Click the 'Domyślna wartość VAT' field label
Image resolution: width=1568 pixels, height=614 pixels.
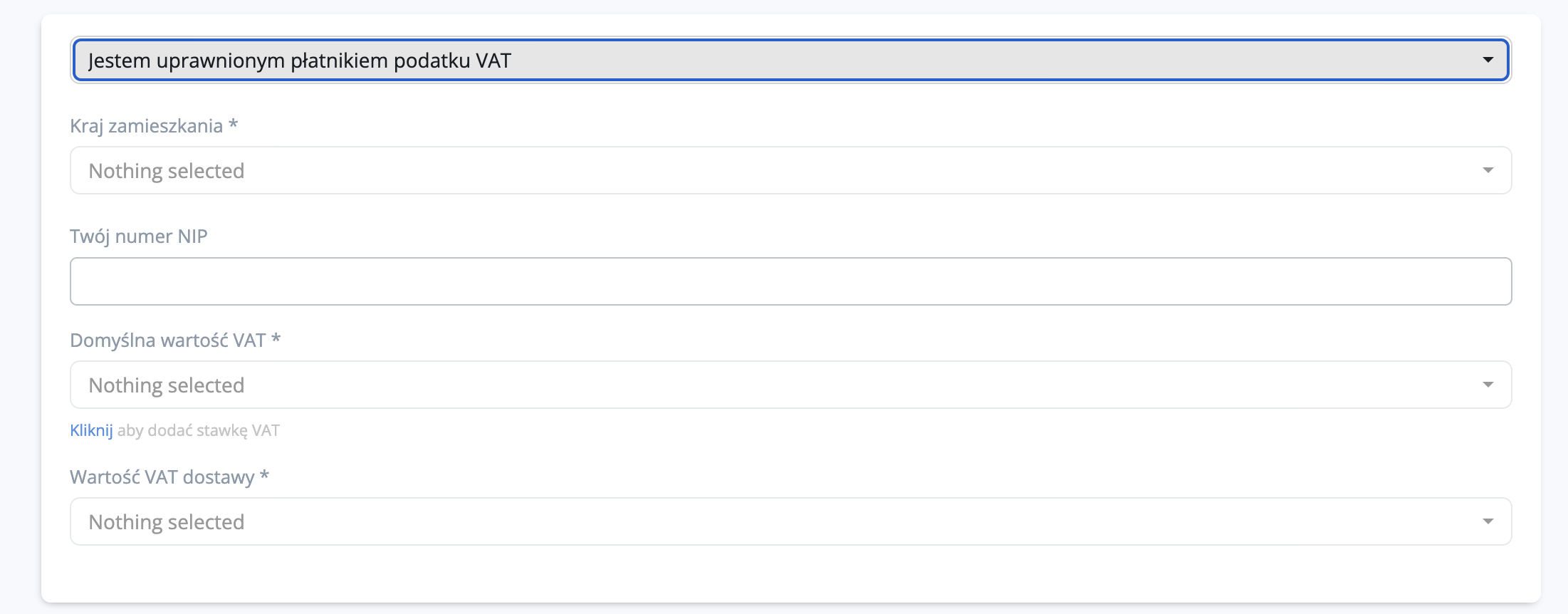tap(167, 340)
